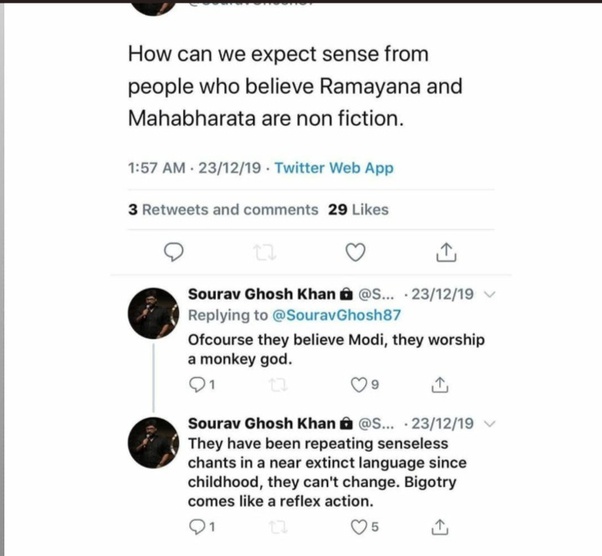Image resolution: width=602 pixels, height=556 pixels.
Task: Share the senseless chants reply
Action: coord(439,525)
